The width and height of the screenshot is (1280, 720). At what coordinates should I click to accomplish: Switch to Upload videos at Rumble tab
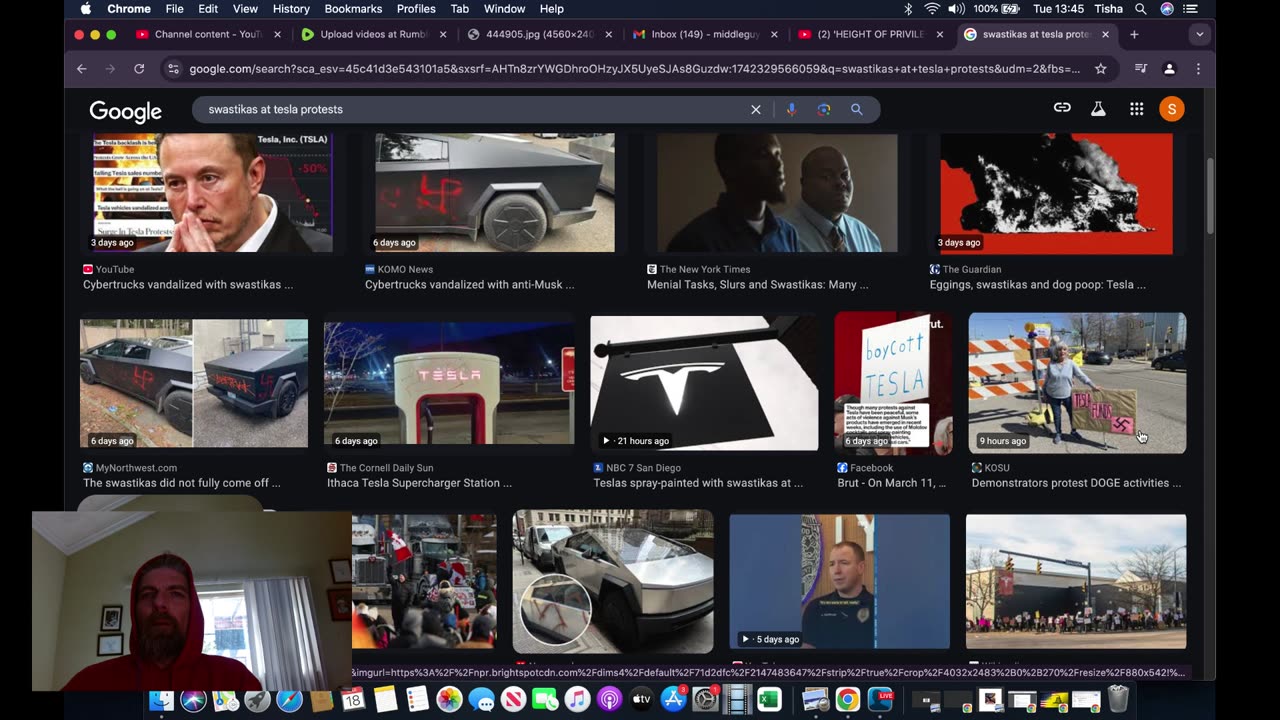[375, 34]
